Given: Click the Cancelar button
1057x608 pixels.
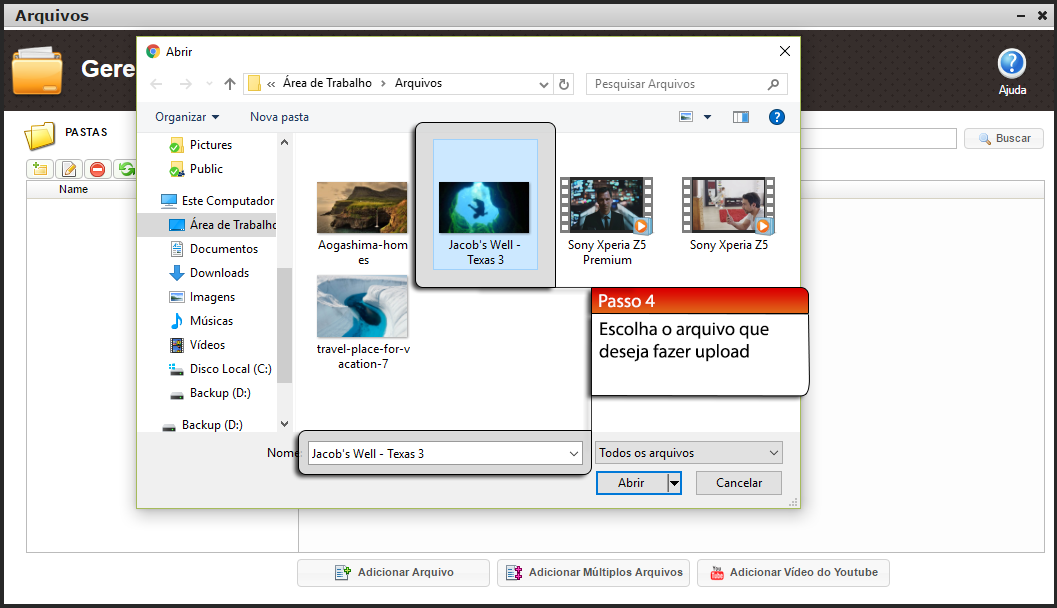Looking at the screenshot, I should [739, 483].
